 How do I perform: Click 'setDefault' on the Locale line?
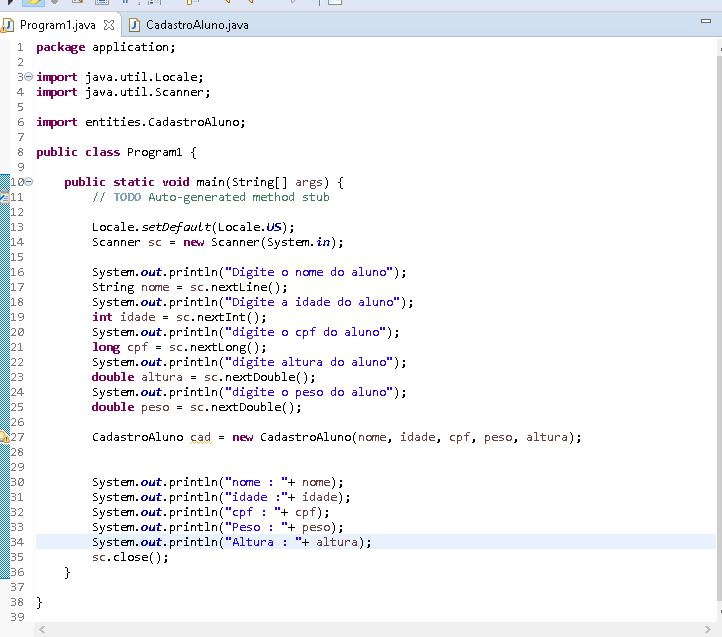pos(176,227)
